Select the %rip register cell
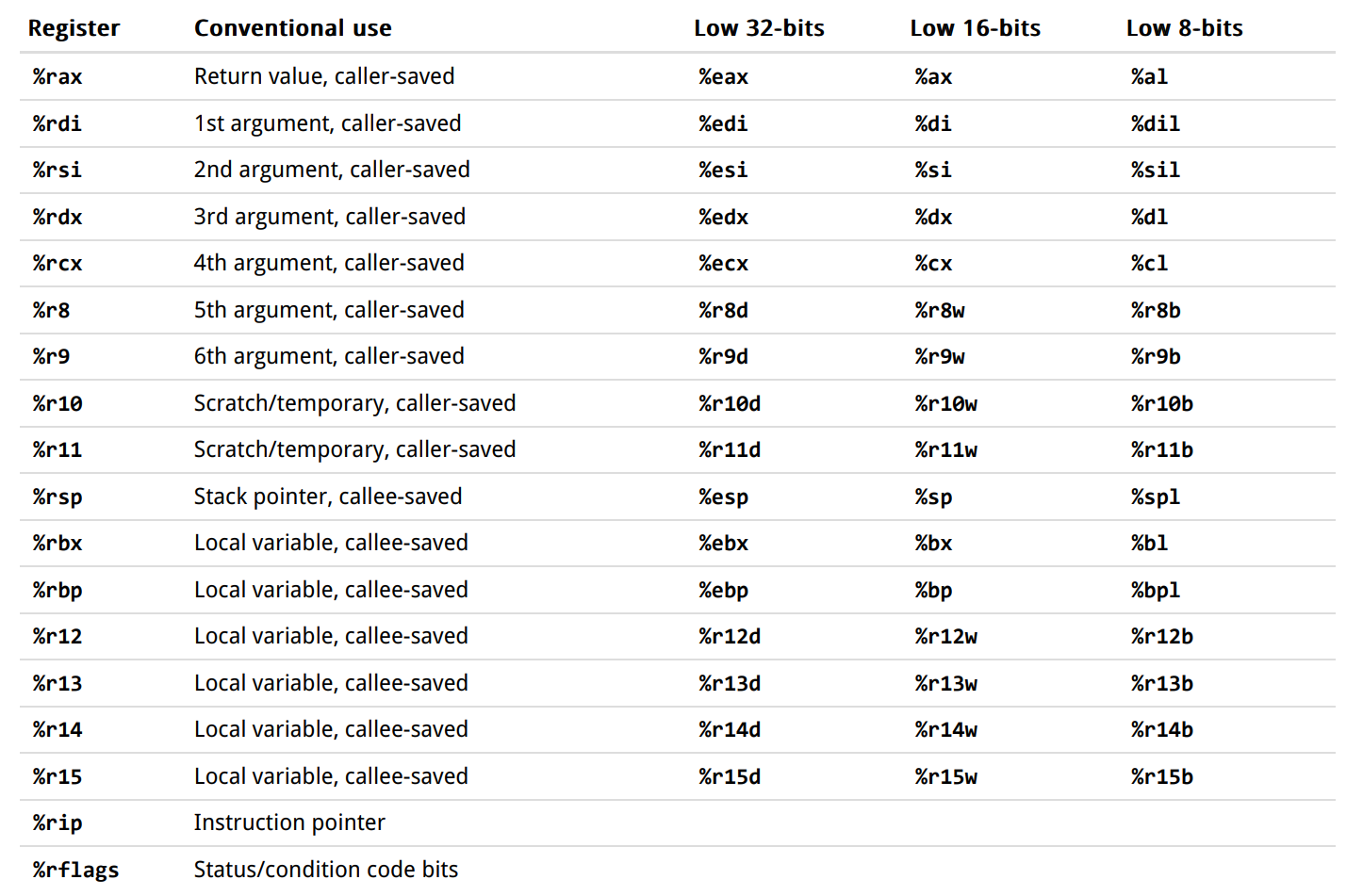Screen dimensions: 1363x896 (57, 823)
